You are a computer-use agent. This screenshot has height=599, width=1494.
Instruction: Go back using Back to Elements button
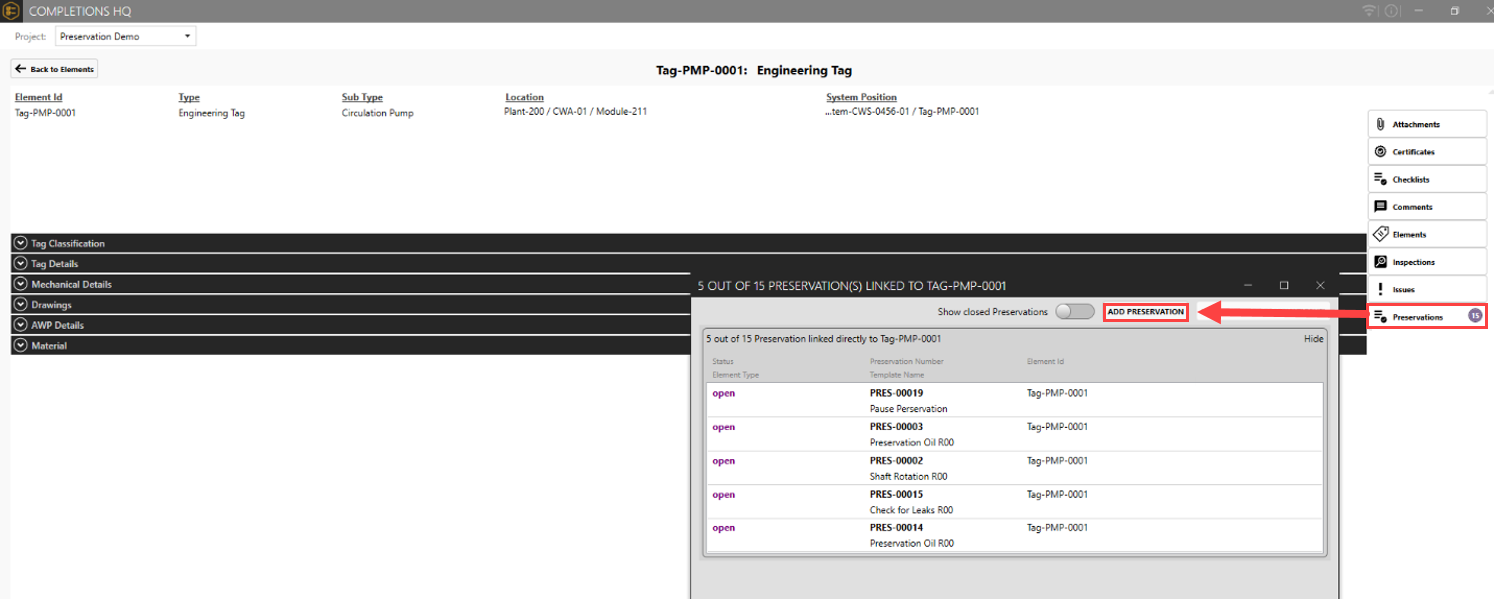pyautogui.click(x=54, y=69)
